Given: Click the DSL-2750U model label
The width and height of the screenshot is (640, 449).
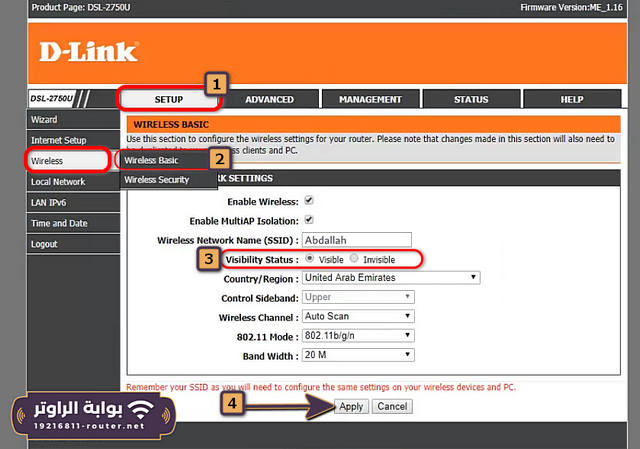Looking at the screenshot, I should (51, 98).
